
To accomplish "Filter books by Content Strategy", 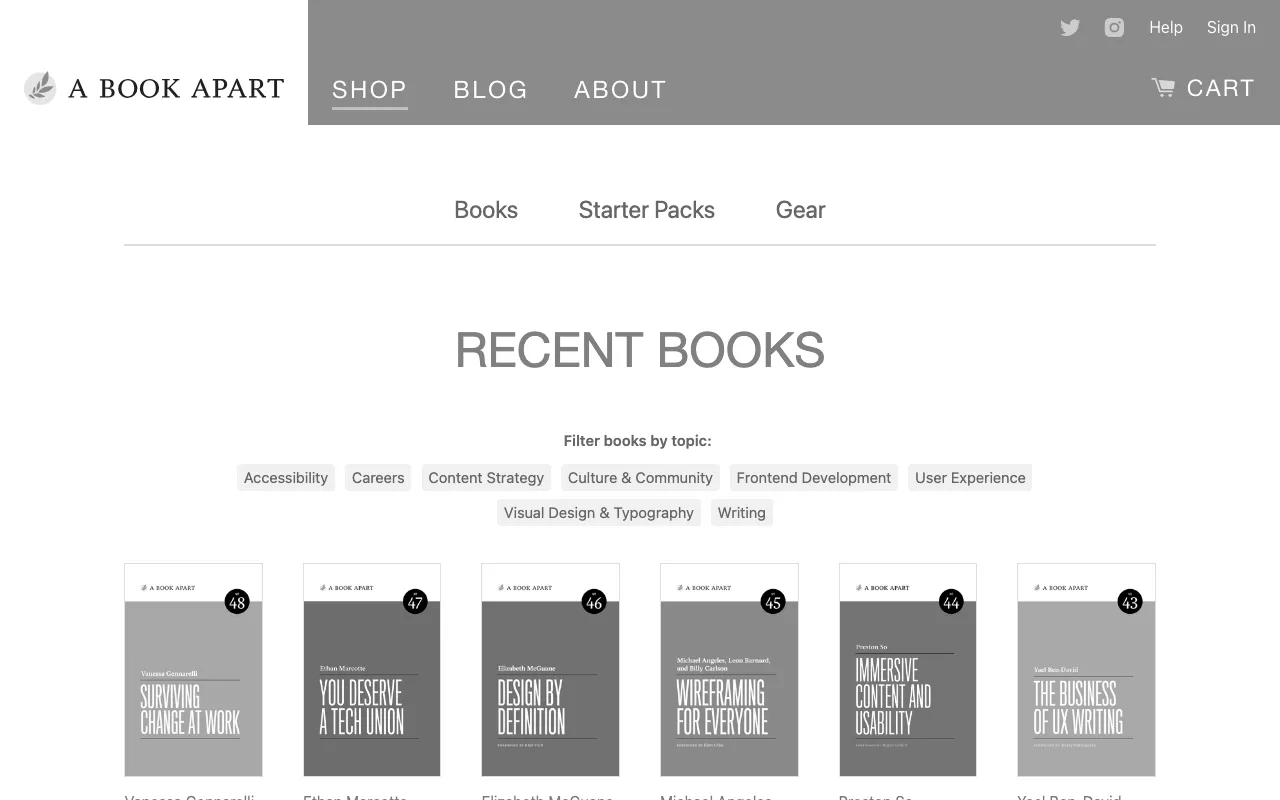I will 486,478.
